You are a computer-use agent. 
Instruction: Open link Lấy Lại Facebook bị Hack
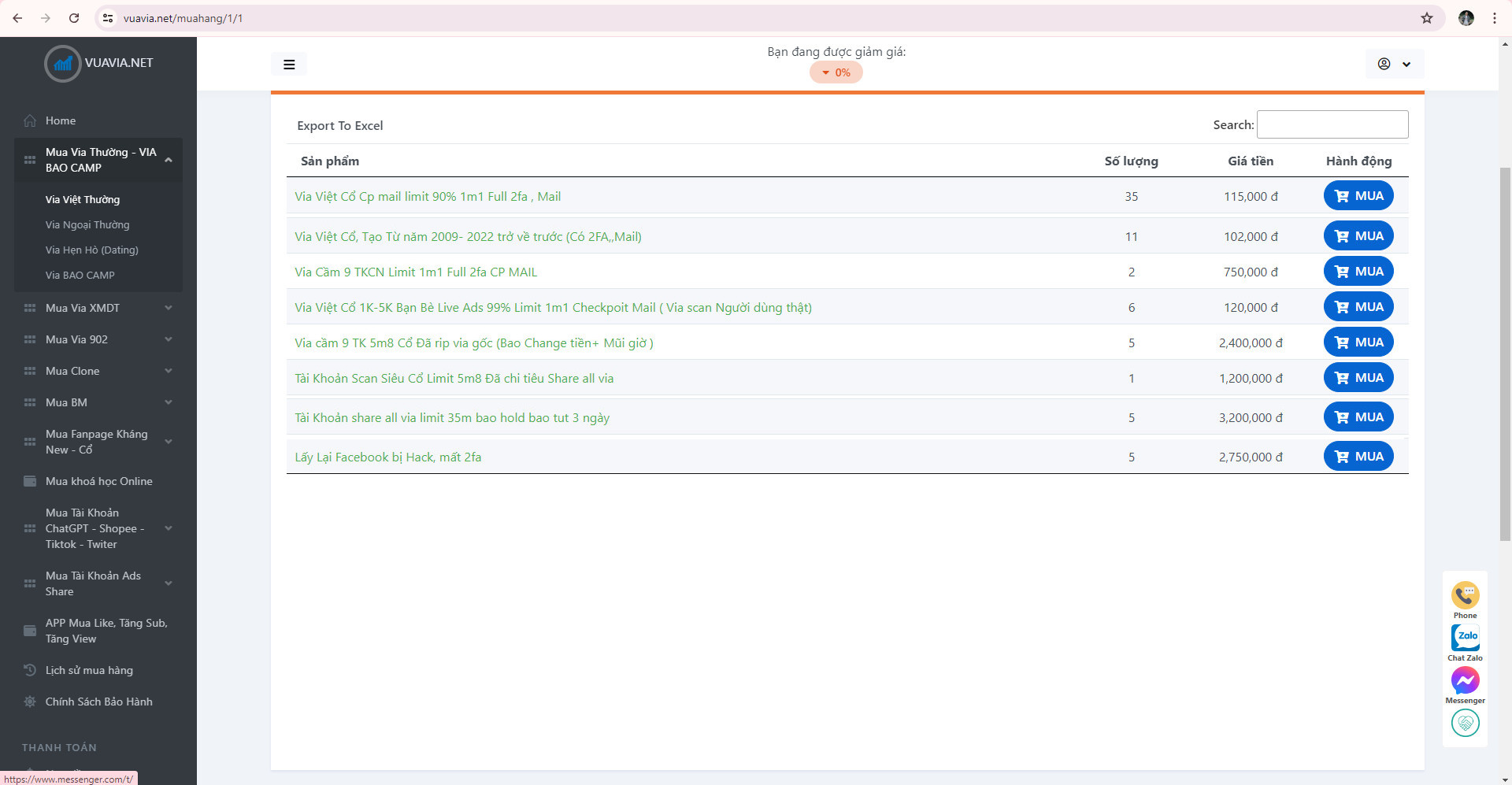coord(388,457)
